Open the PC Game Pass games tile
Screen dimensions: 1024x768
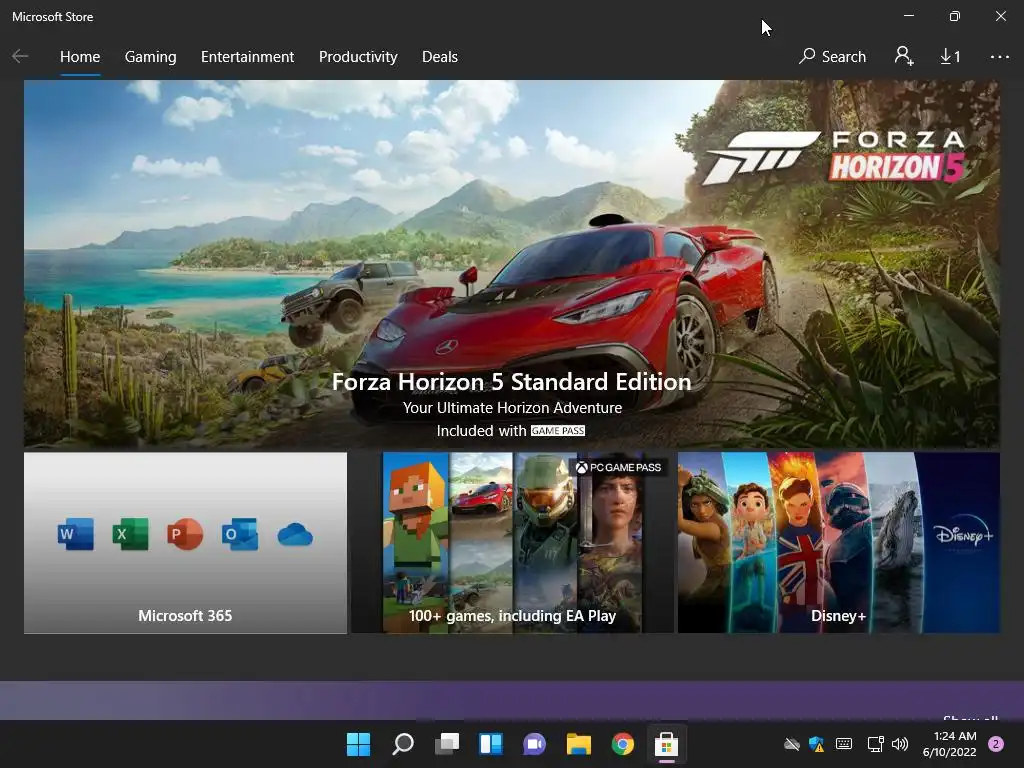513,543
